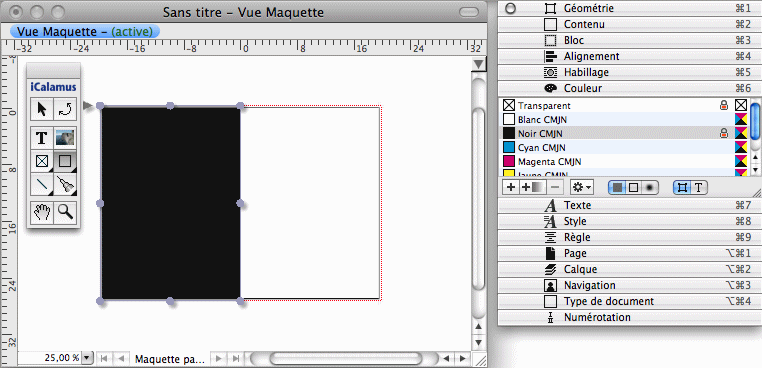Screen dimensions: 762x368
Task: Select the pen tool
Action: (x=65, y=185)
